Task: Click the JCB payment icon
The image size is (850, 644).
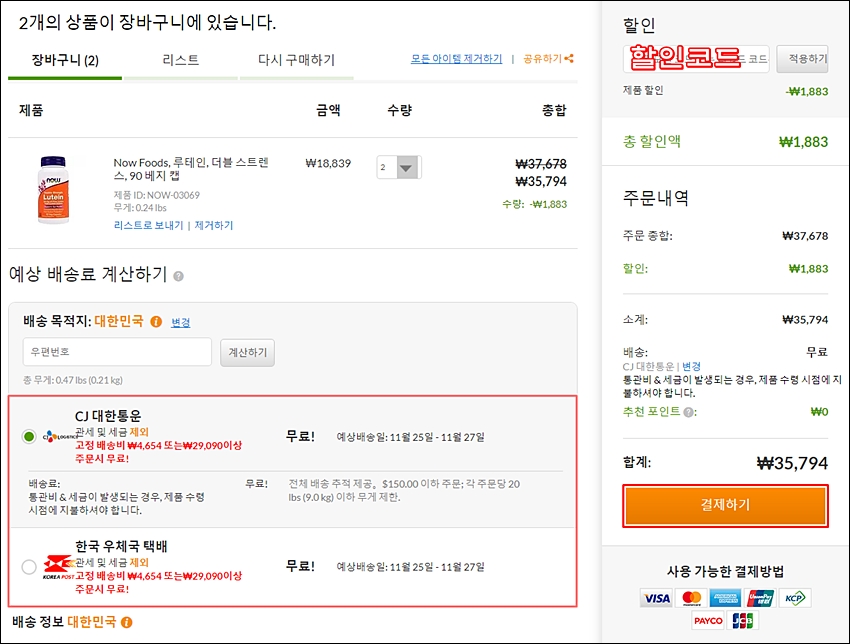Action: click(743, 621)
